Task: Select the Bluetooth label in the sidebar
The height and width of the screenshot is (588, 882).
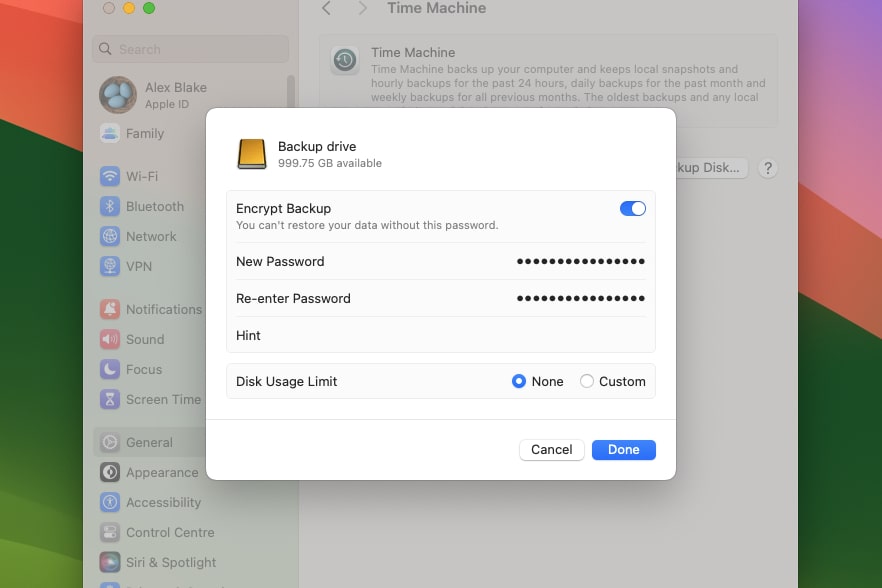Action: [x=155, y=207]
